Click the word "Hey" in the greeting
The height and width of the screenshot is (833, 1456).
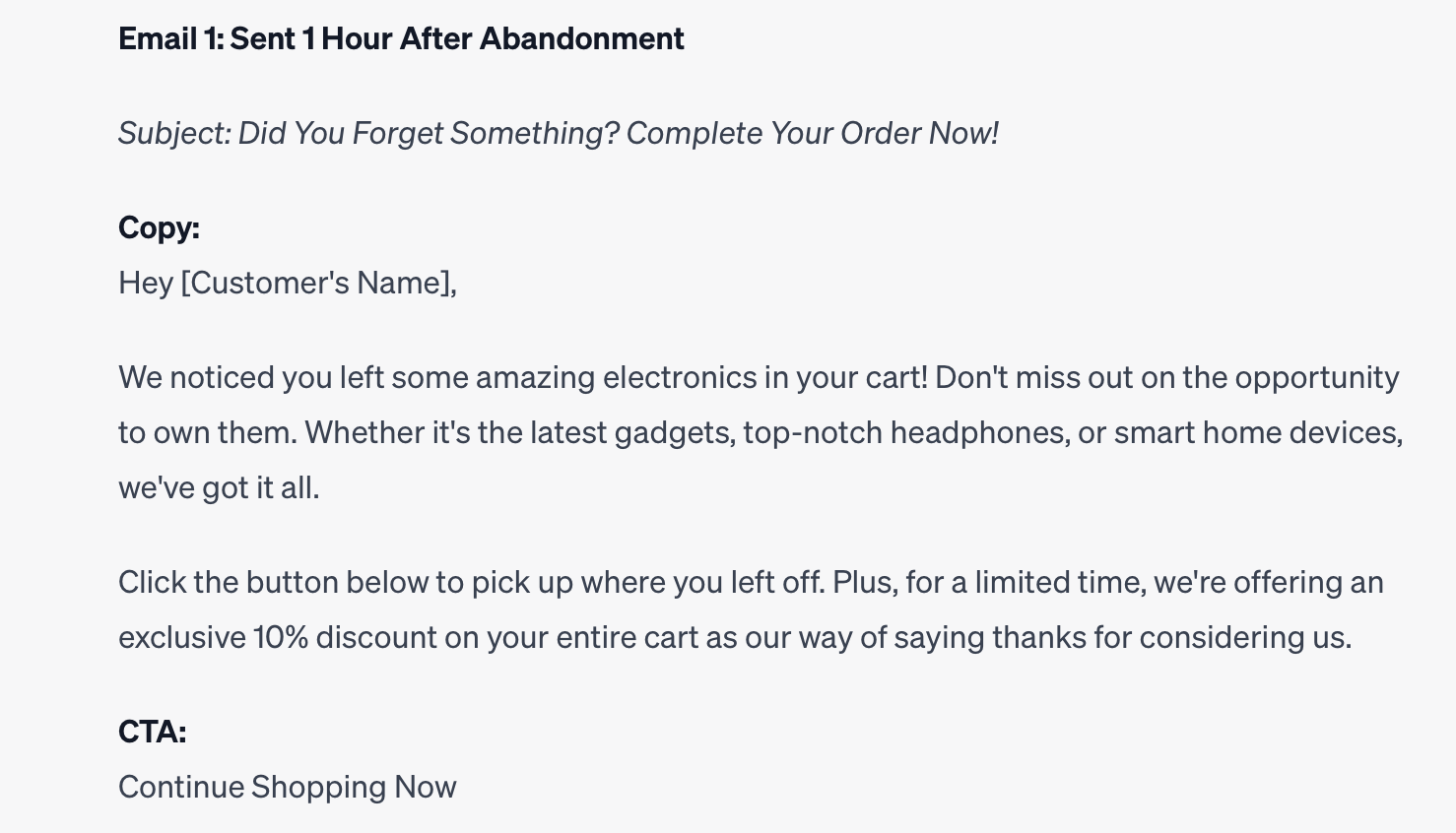pos(145,283)
